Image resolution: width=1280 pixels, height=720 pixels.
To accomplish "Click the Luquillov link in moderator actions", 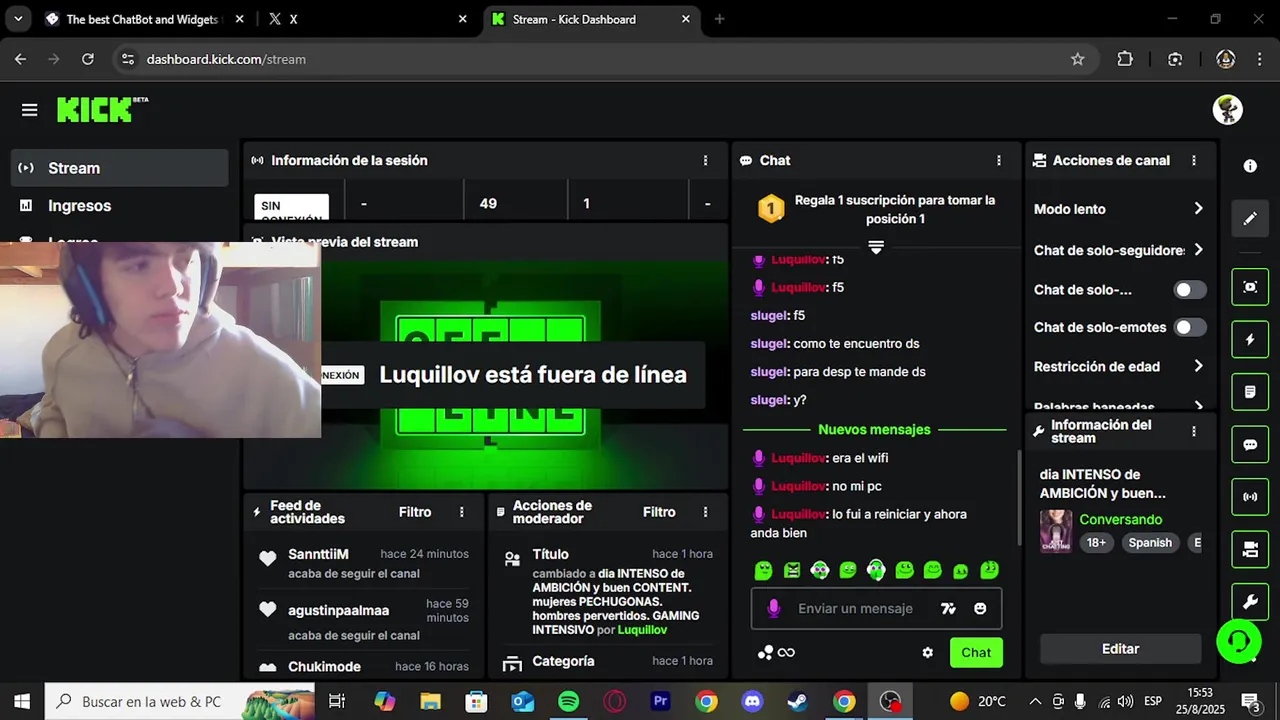I will coord(642,630).
